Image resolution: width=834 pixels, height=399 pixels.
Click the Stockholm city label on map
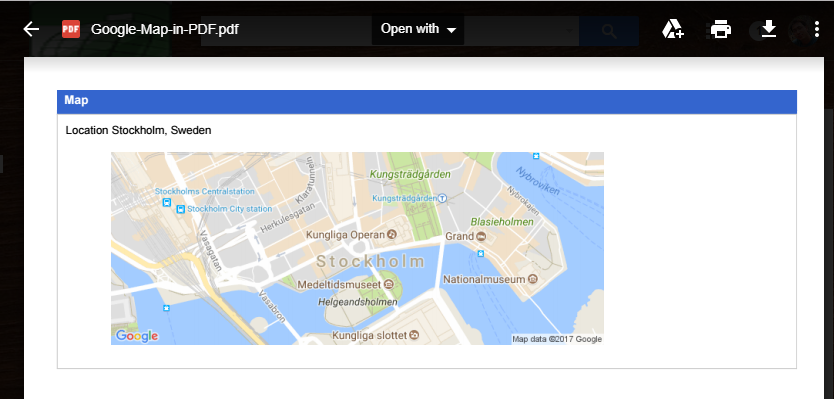tap(371, 262)
